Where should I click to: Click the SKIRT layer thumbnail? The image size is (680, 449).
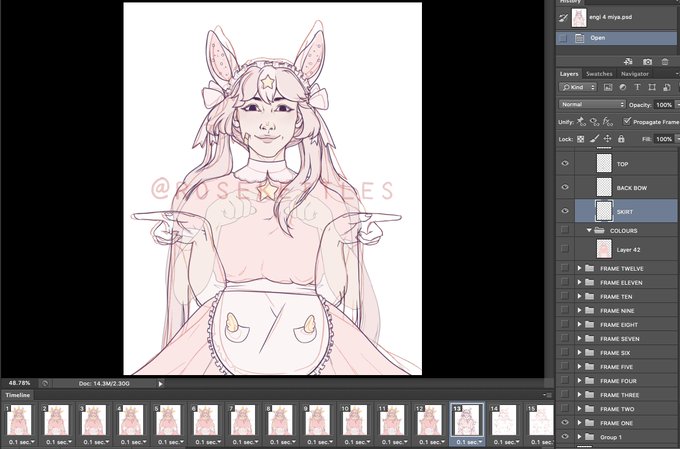coord(604,211)
